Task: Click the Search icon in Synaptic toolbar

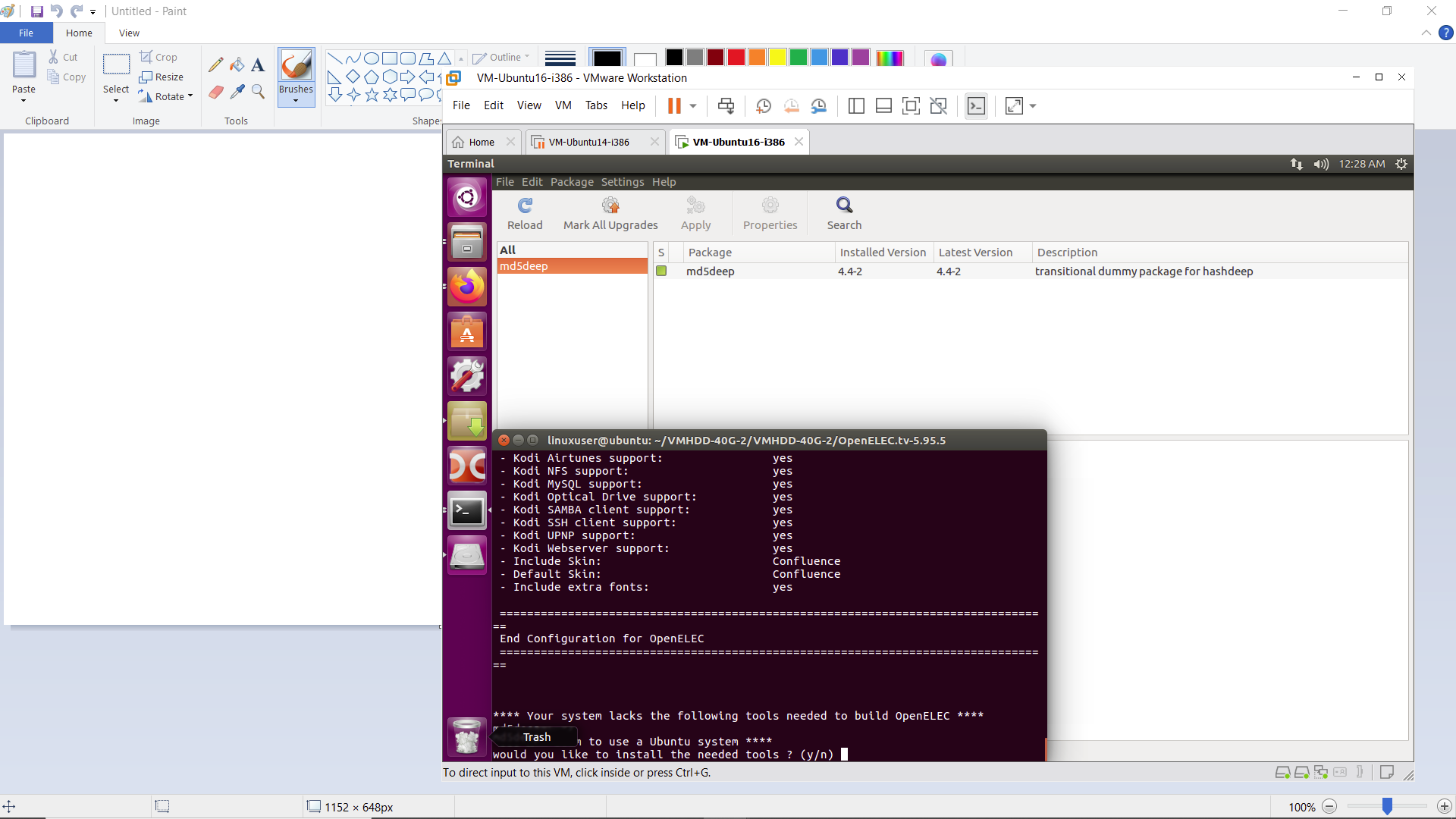Action: 844,206
